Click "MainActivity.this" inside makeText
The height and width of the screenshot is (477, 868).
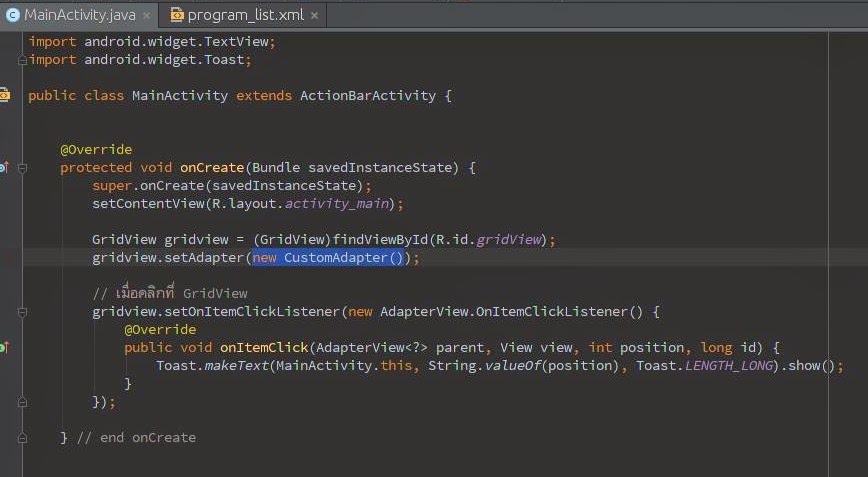(344, 366)
